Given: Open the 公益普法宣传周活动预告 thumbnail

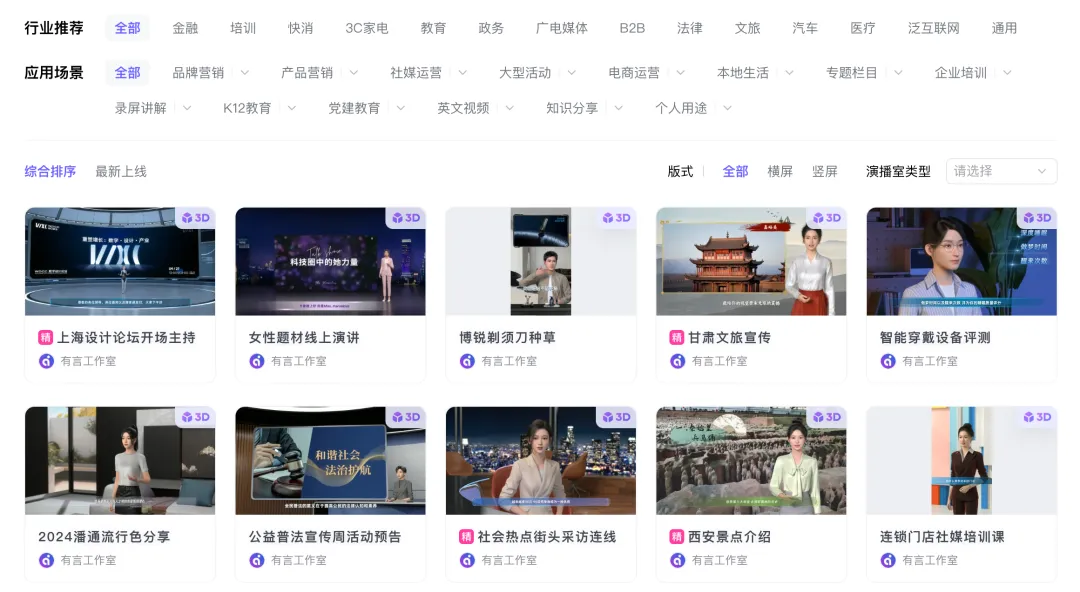Looking at the screenshot, I should pyautogui.click(x=330, y=460).
